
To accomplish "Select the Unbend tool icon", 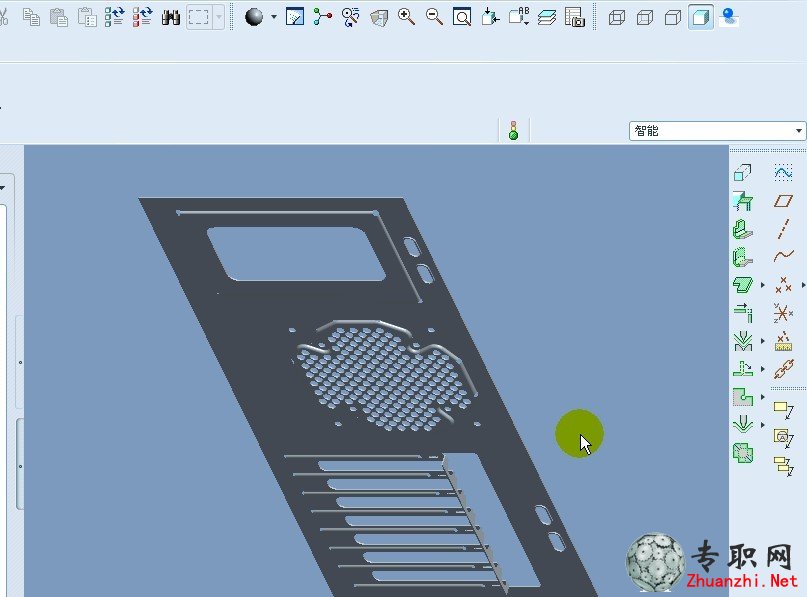I will (743, 368).
